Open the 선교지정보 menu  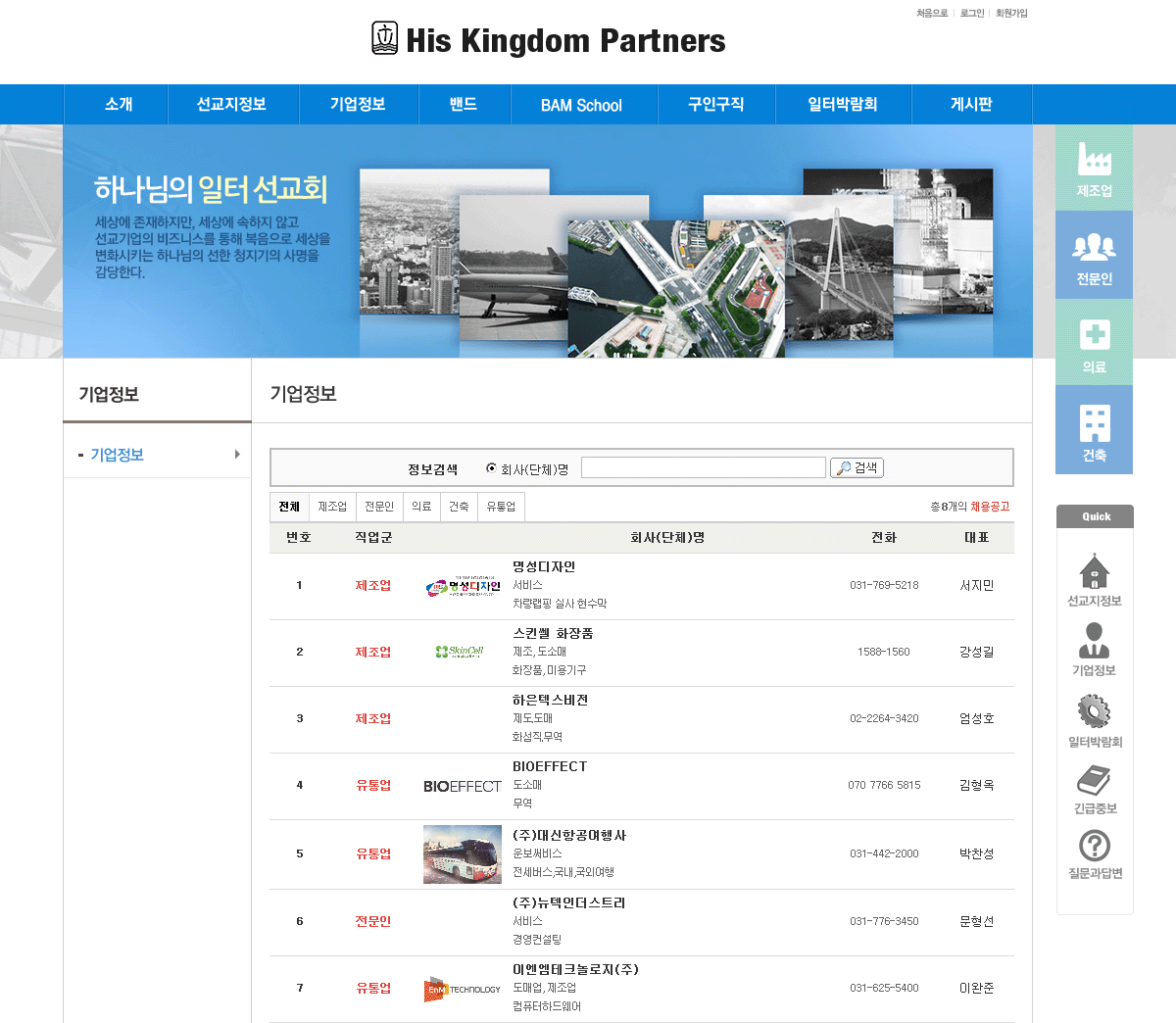pyautogui.click(x=231, y=104)
